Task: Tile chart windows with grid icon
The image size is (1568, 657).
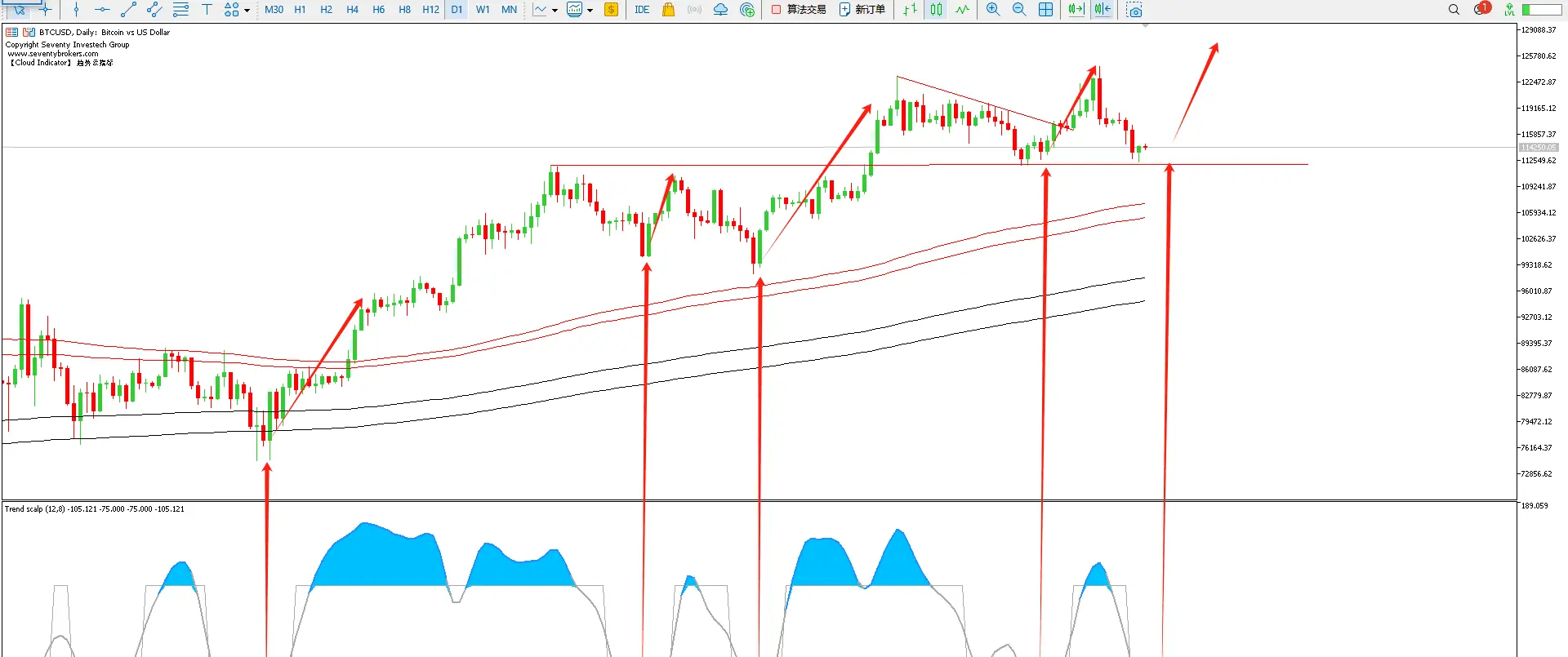Action: 1045,10
